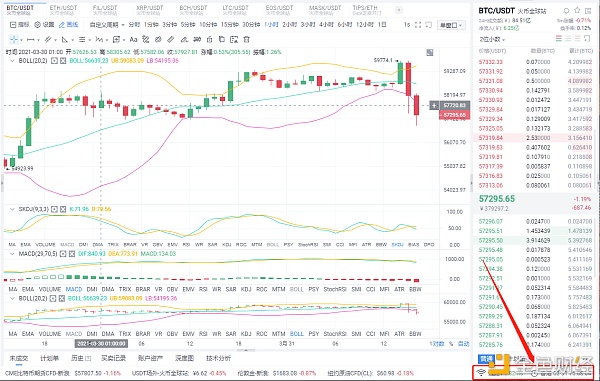
Task: Collapse the SKDJ indicator panel chevron
Action: click(x=12, y=209)
